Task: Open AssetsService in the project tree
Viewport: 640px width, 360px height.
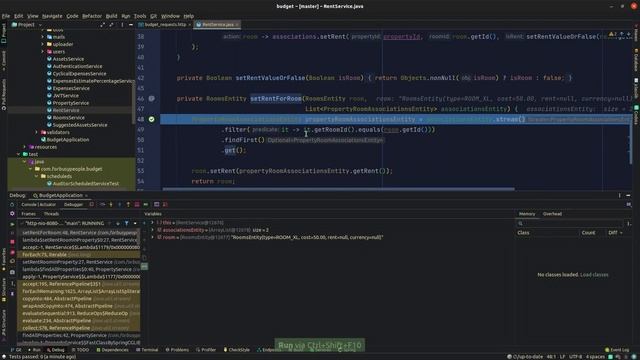Action: coord(68,59)
